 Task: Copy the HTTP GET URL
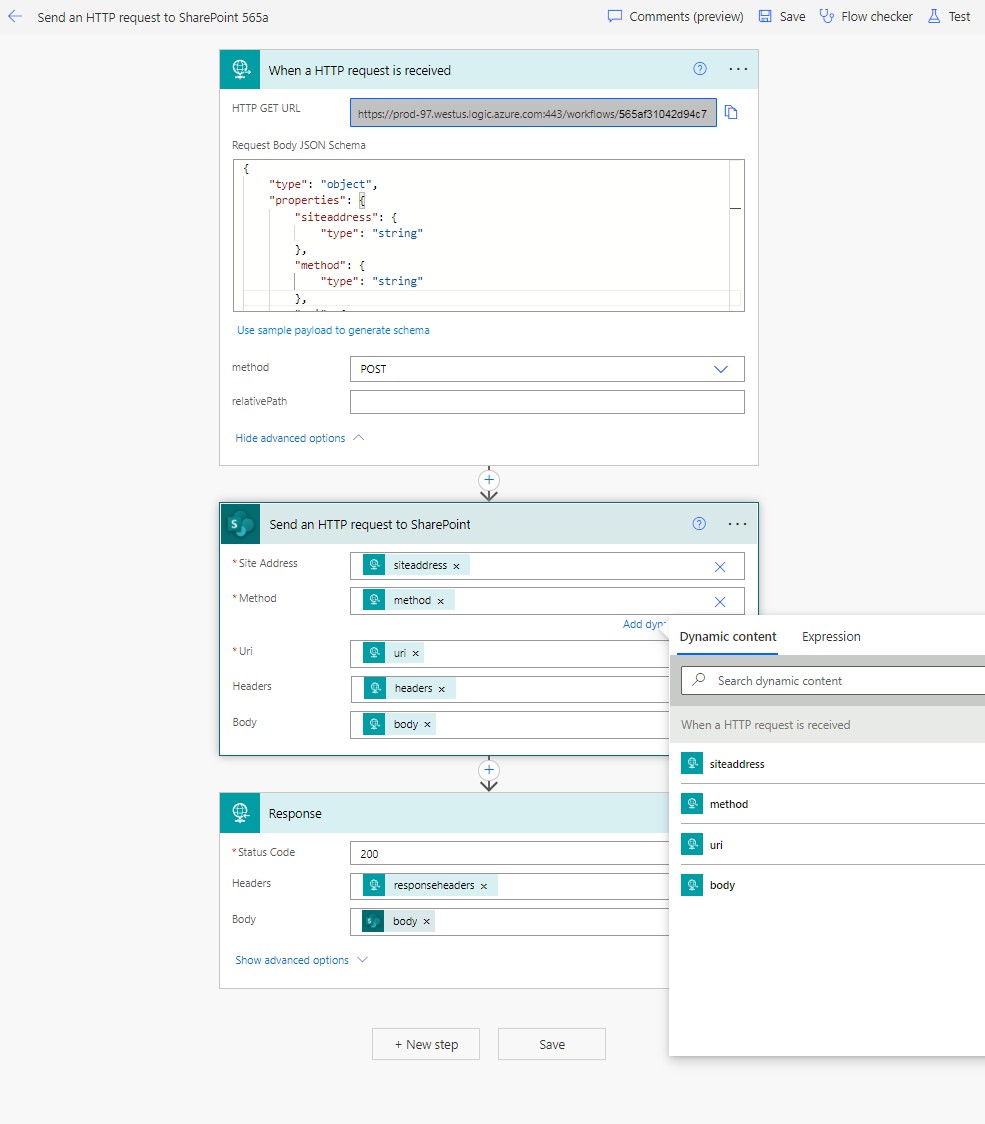[x=731, y=113]
